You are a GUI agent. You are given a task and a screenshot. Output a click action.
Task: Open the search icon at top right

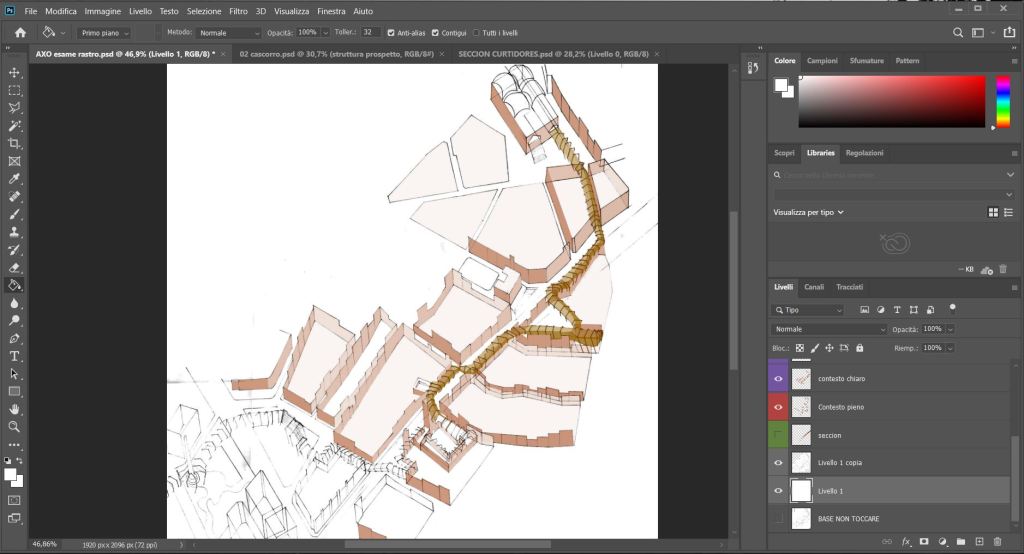957,33
